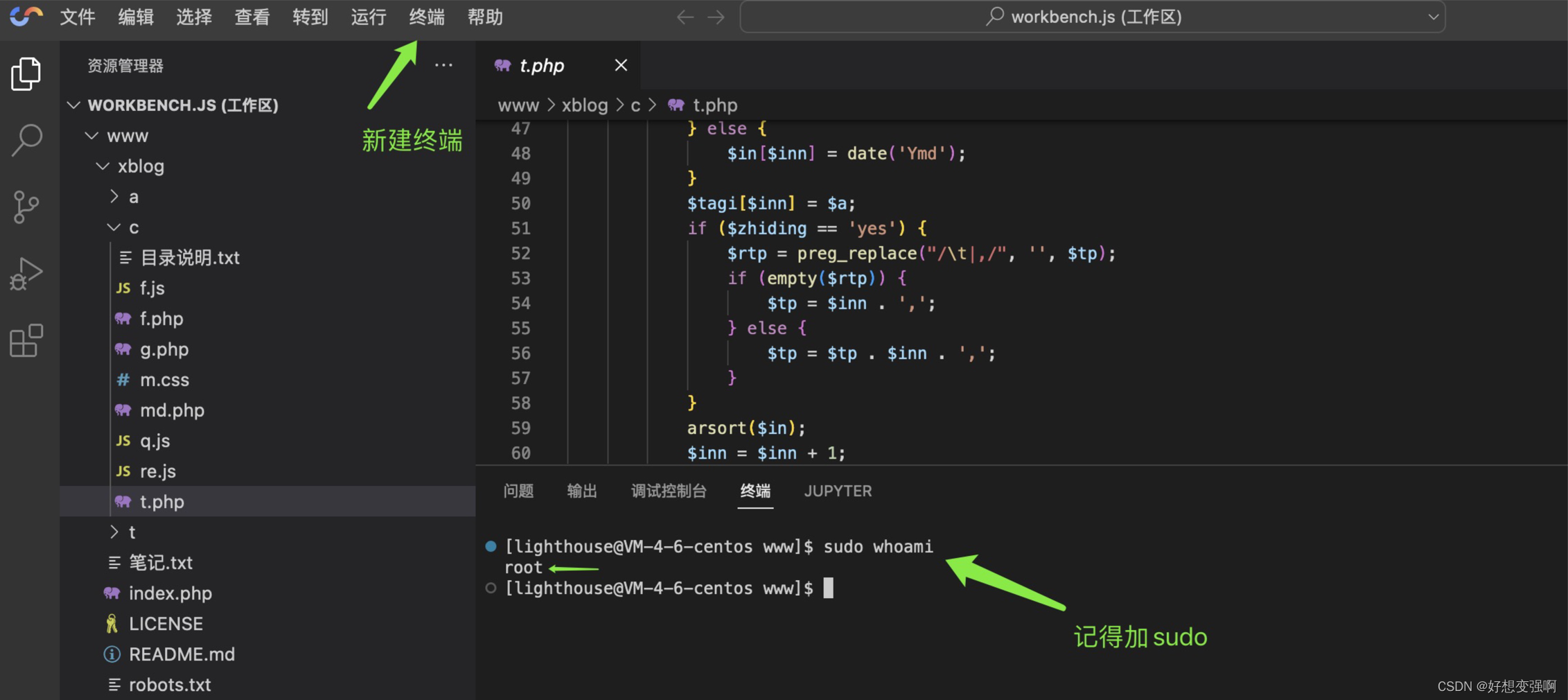Open 笔记.txt in the explorer

click(x=267, y=563)
